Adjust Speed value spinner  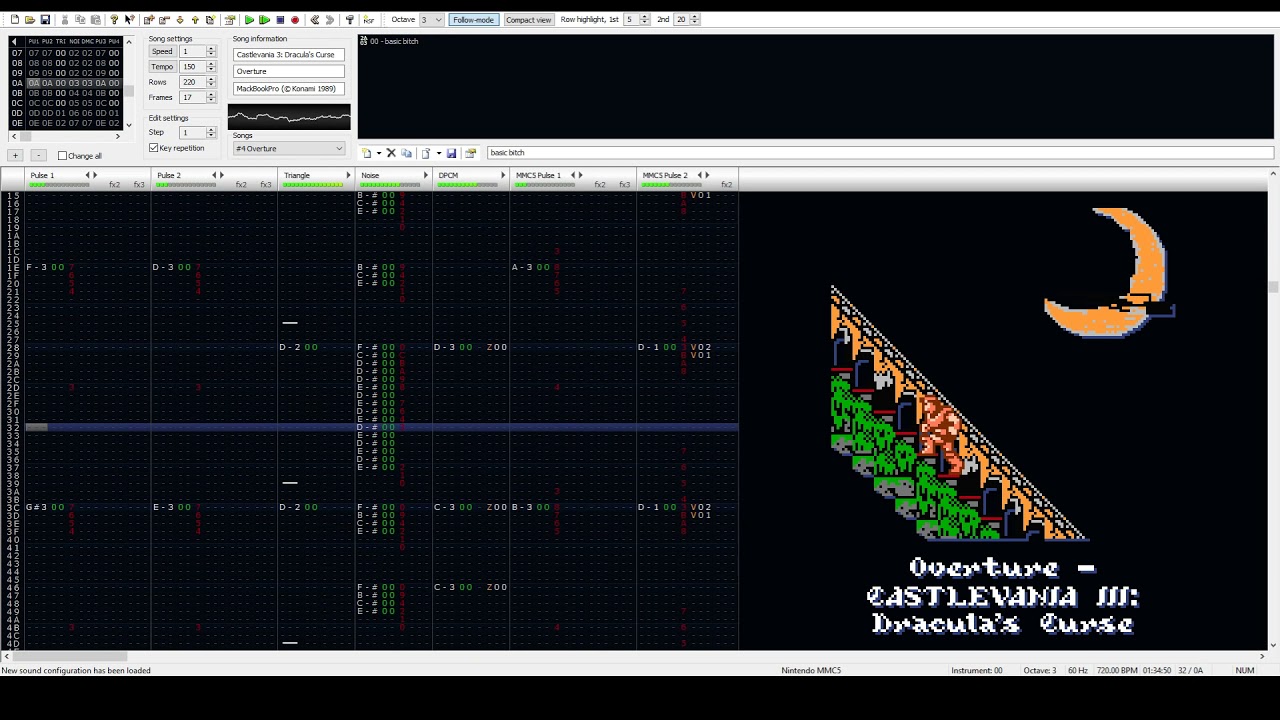[210, 51]
